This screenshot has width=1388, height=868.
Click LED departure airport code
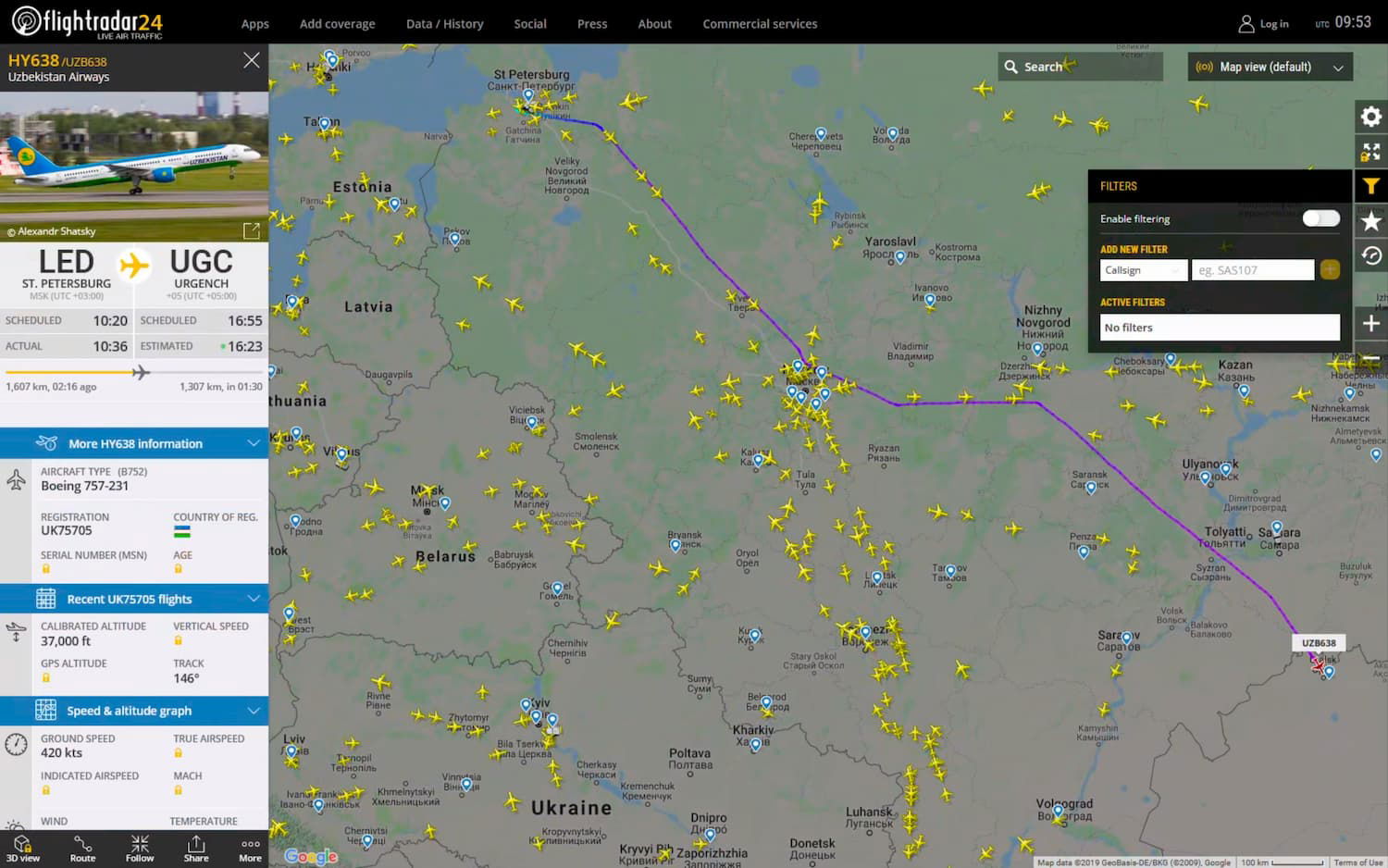pyautogui.click(x=67, y=262)
